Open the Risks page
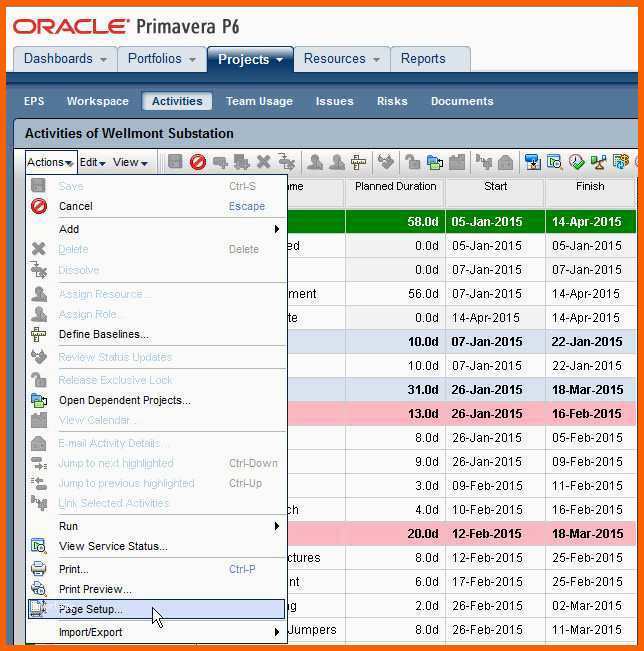The width and height of the screenshot is (644, 651). [392, 101]
